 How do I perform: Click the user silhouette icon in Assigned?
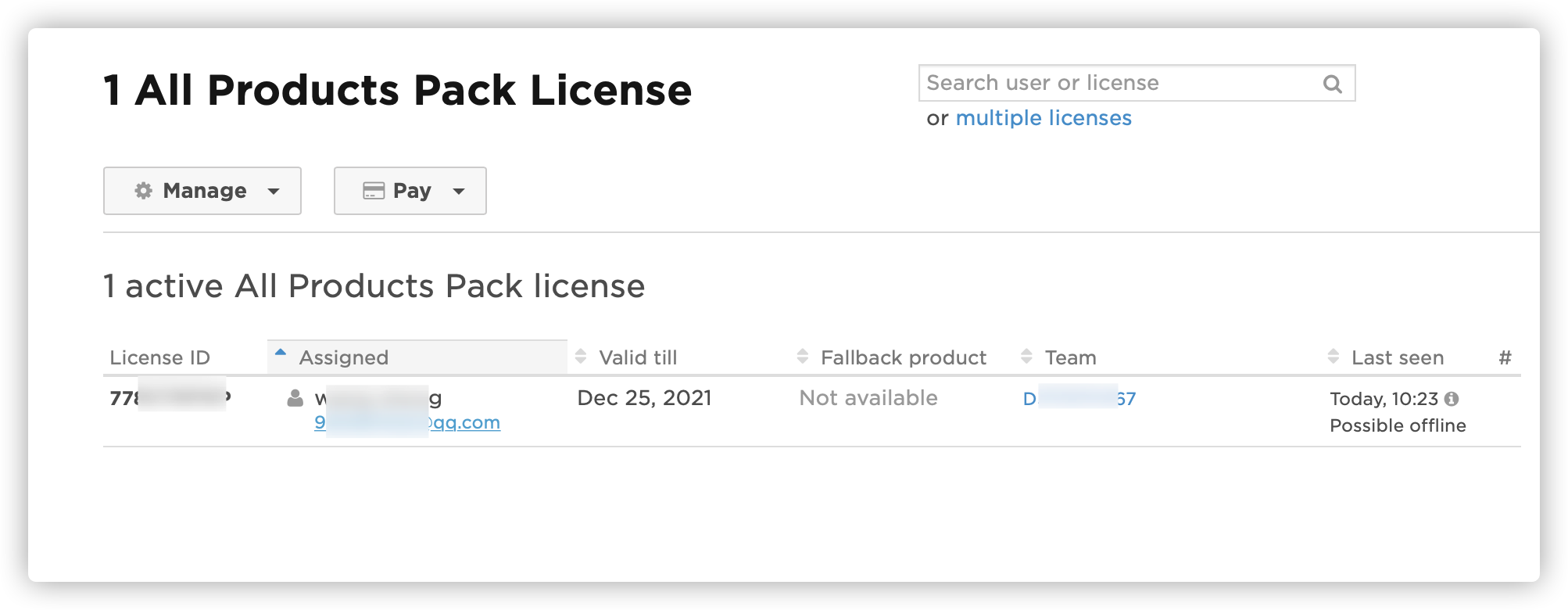click(x=295, y=399)
